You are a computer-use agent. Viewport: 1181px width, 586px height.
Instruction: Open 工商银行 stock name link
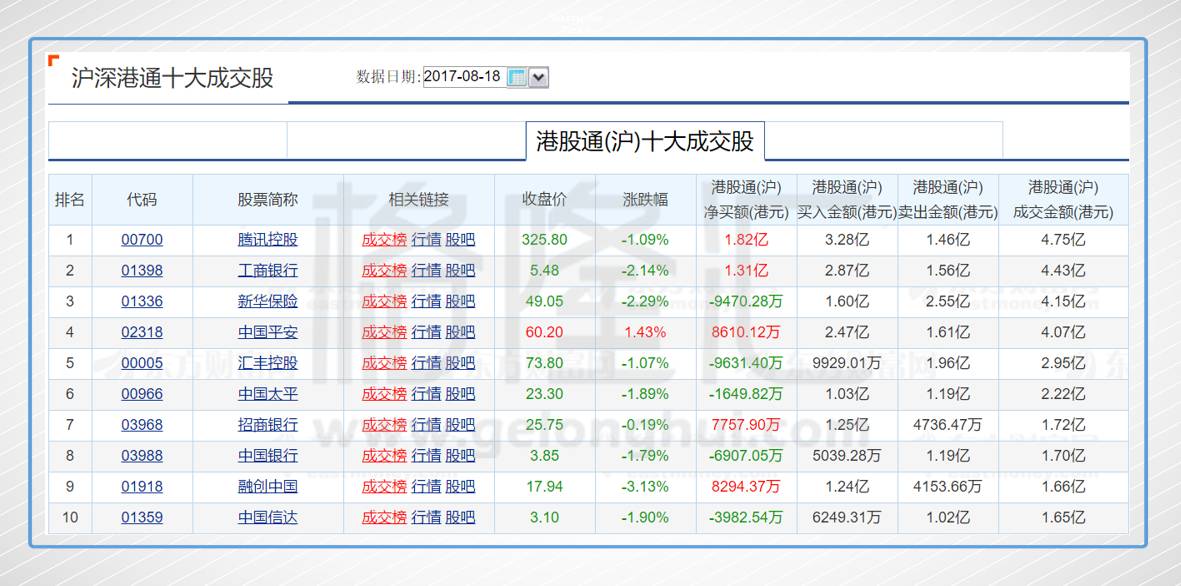point(268,270)
